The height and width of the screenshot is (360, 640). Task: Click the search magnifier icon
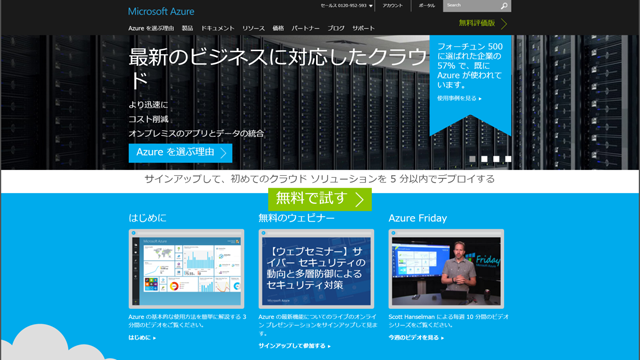(504, 6)
